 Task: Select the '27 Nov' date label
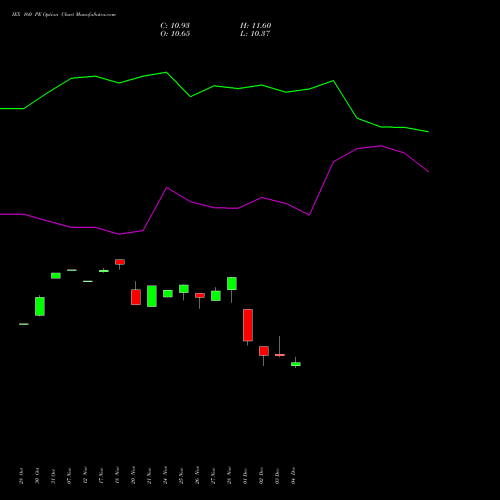click(213, 475)
